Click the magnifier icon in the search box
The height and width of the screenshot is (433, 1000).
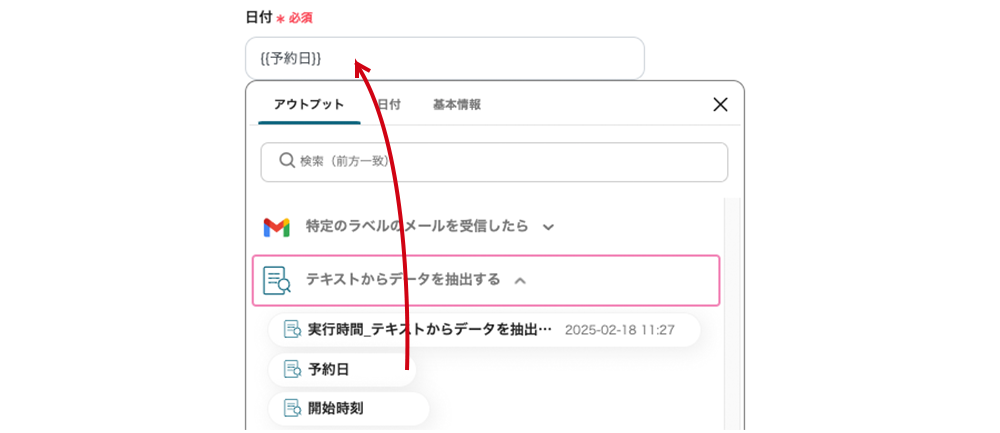pos(287,161)
